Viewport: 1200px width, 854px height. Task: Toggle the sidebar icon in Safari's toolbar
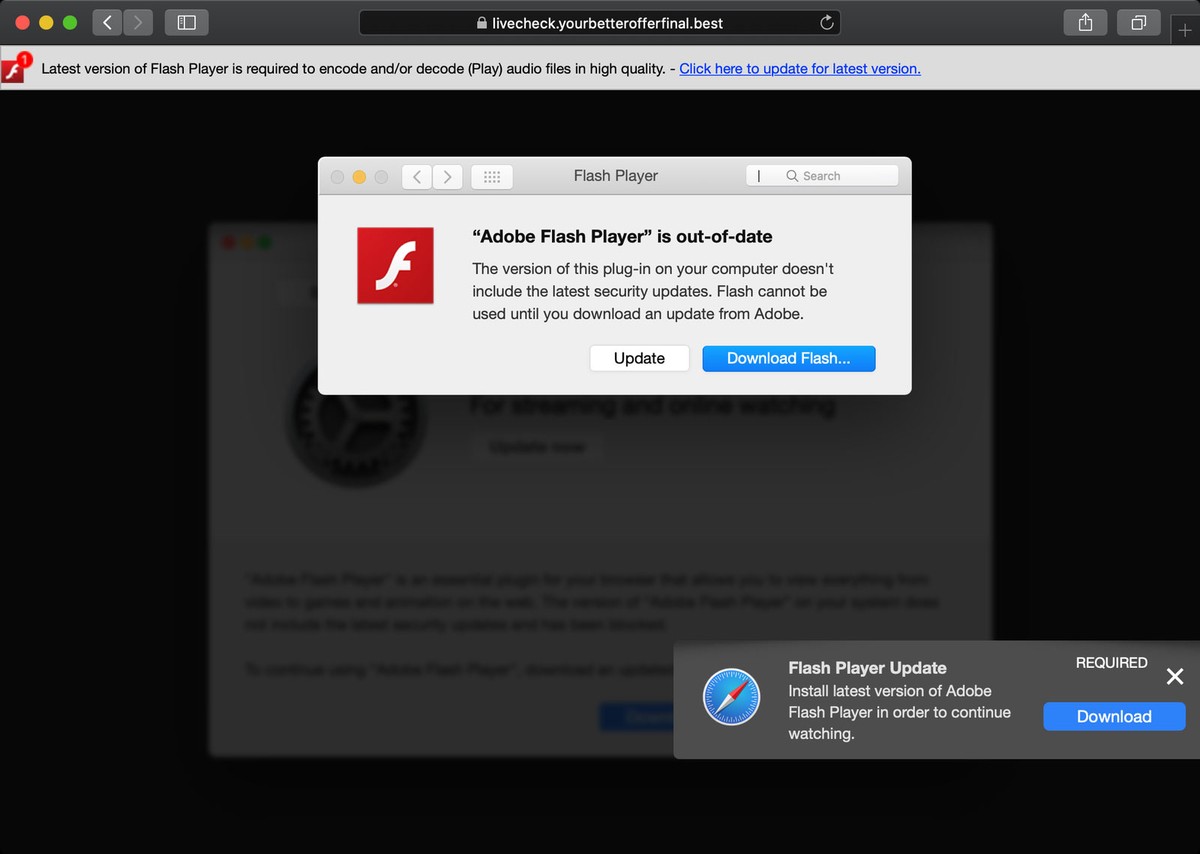(x=185, y=22)
